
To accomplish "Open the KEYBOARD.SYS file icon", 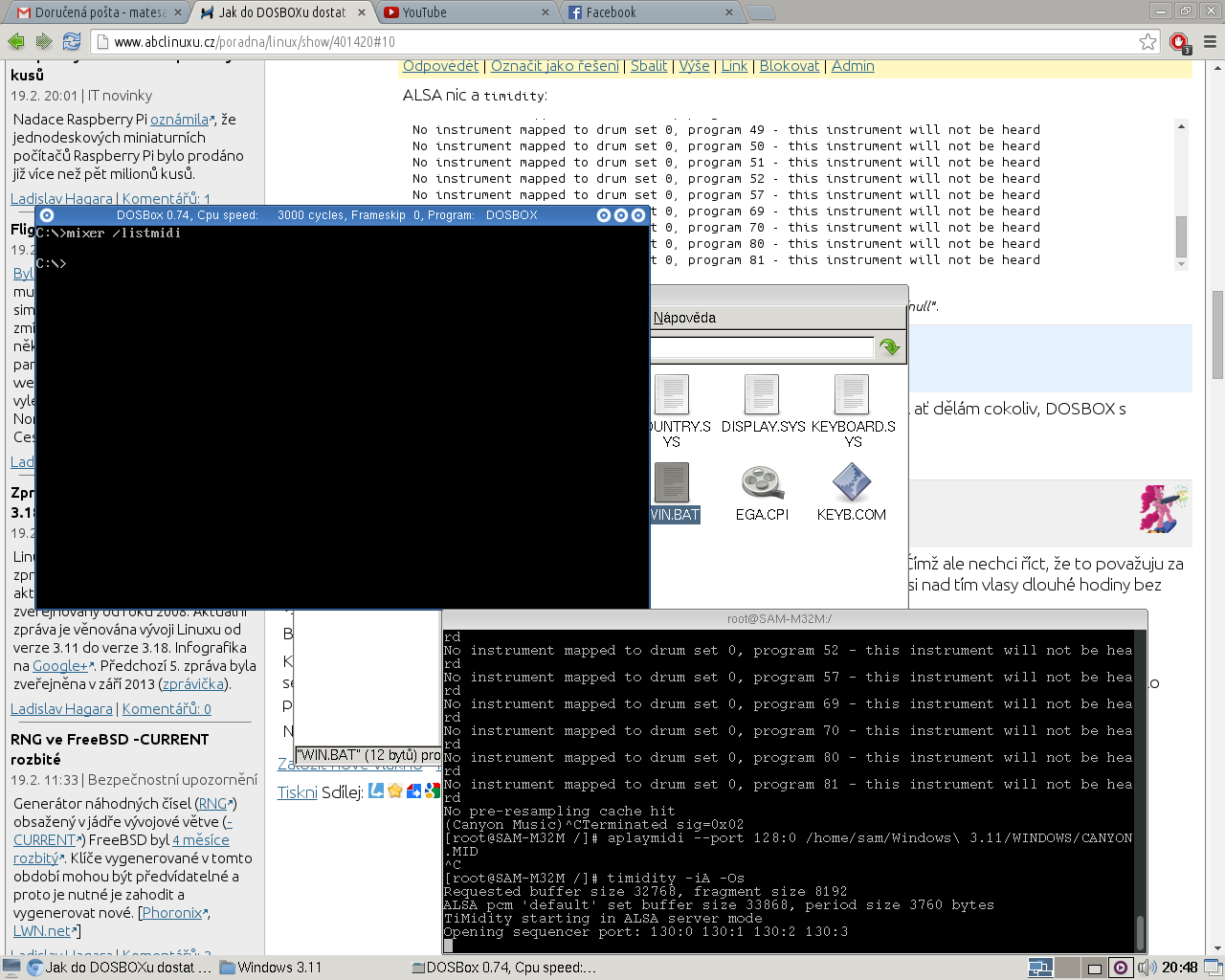I will (x=852, y=412).
